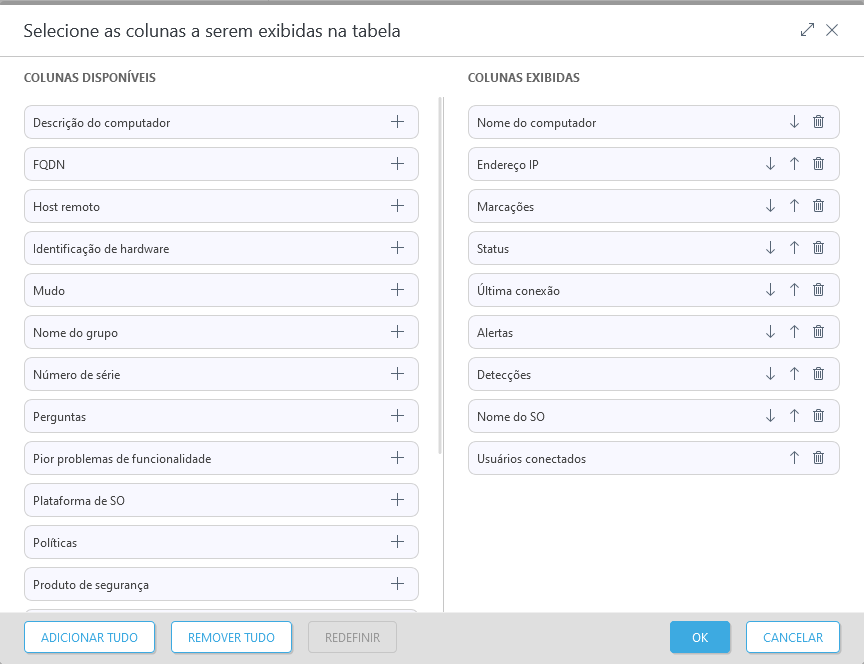
Task: Delete the Última conexão column
Action: pos(818,290)
